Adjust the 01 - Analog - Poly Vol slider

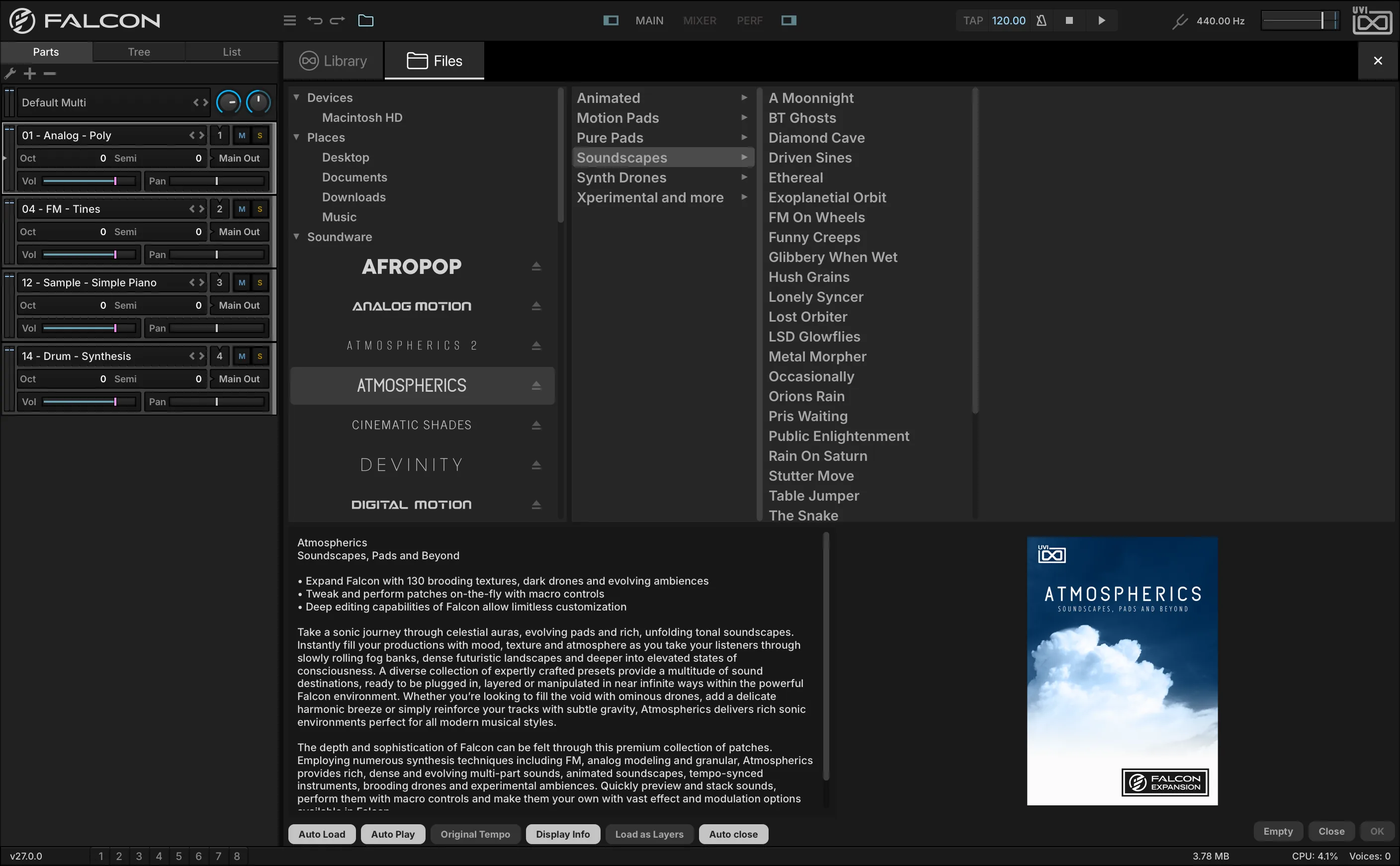(x=89, y=181)
